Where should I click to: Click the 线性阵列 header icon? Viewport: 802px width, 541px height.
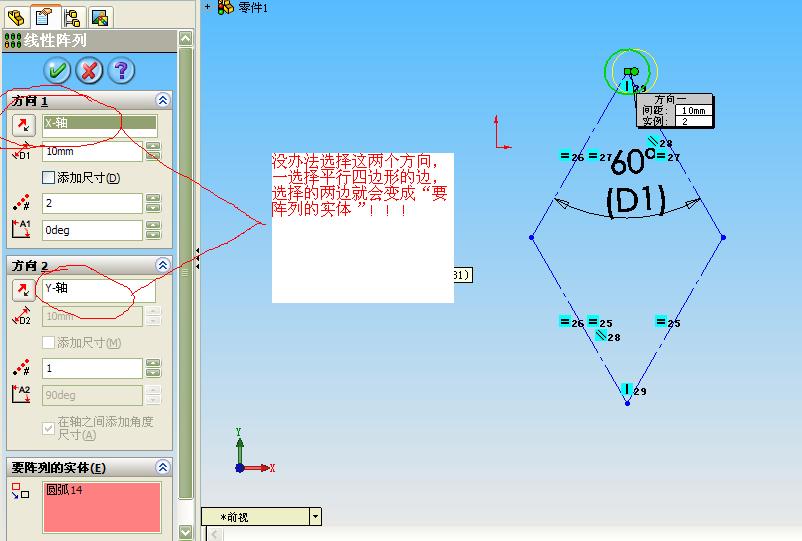click(x=13, y=41)
